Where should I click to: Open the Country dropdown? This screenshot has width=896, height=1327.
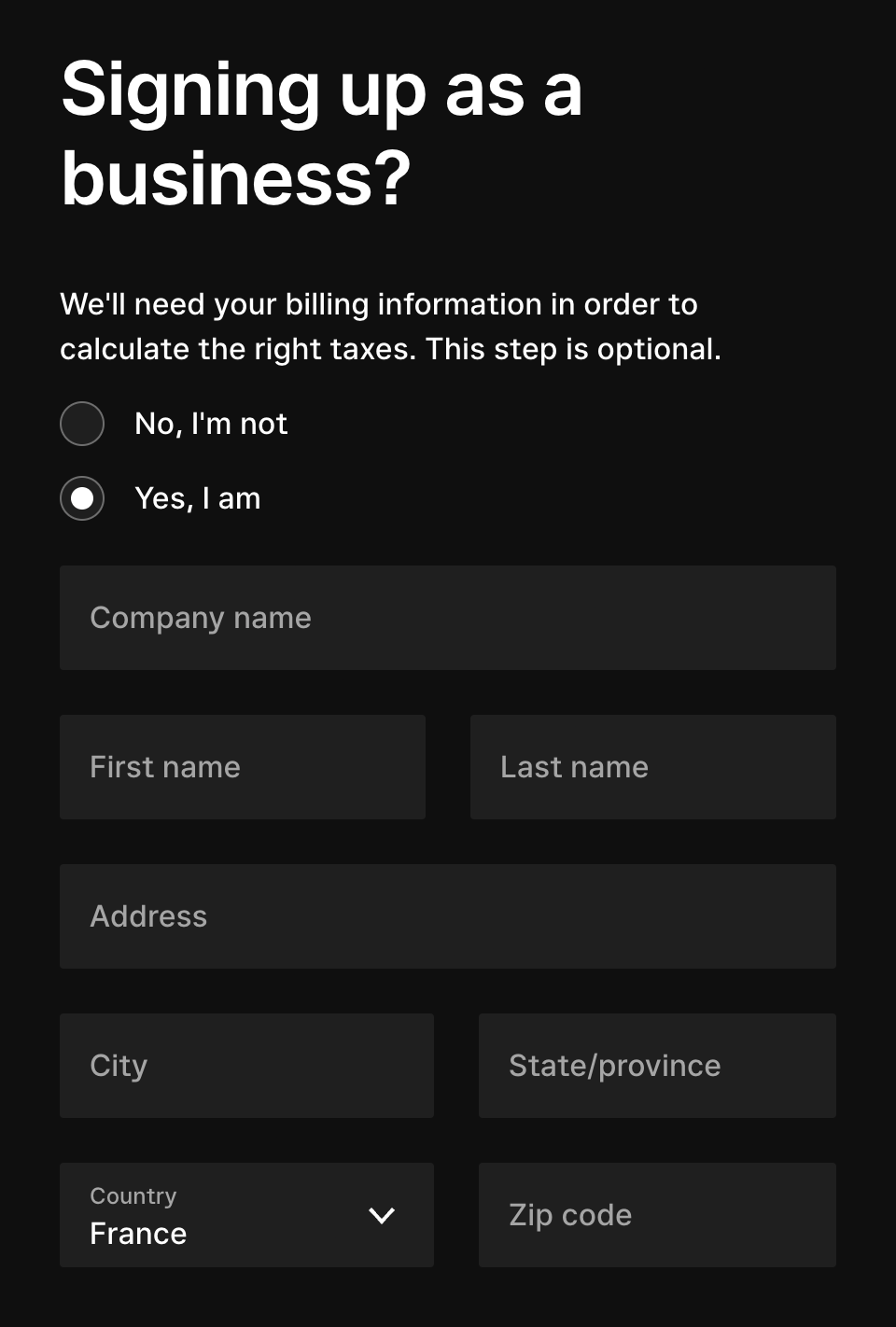point(246,1215)
